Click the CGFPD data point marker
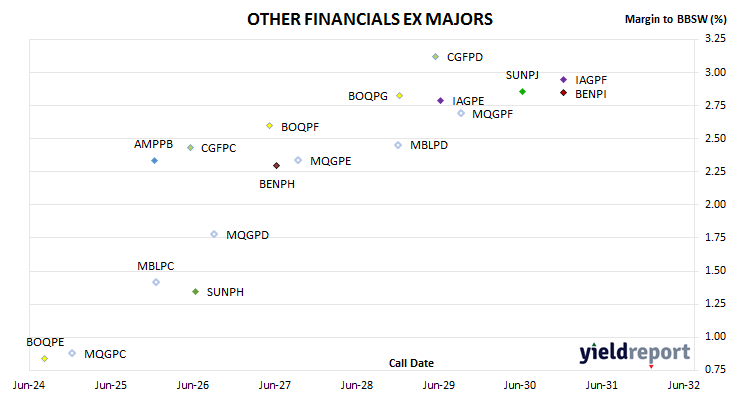Viewport: 730px width, 399px height. (435, 57)
